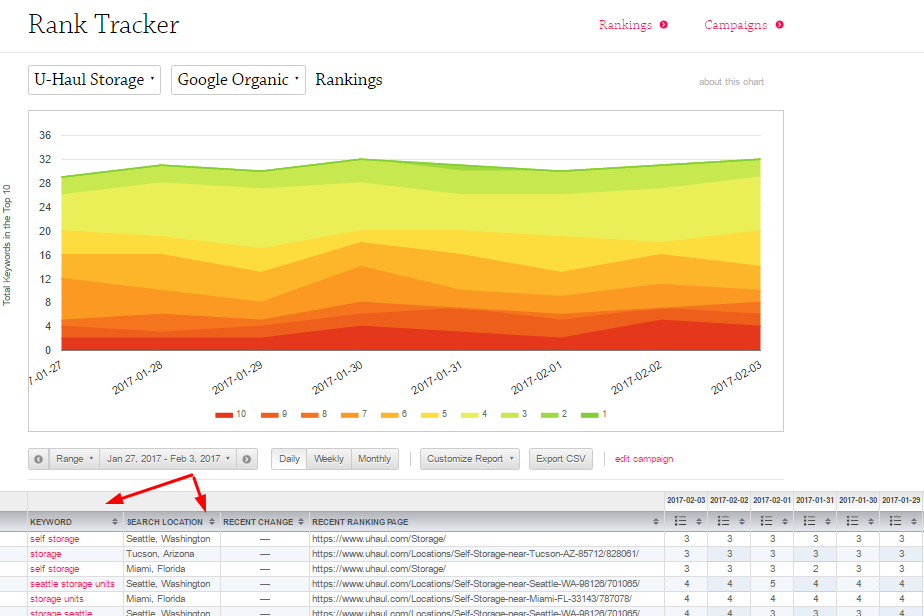
Task: Open 'self storage' keyword for Miami row
Action: [x=54, y=569]
